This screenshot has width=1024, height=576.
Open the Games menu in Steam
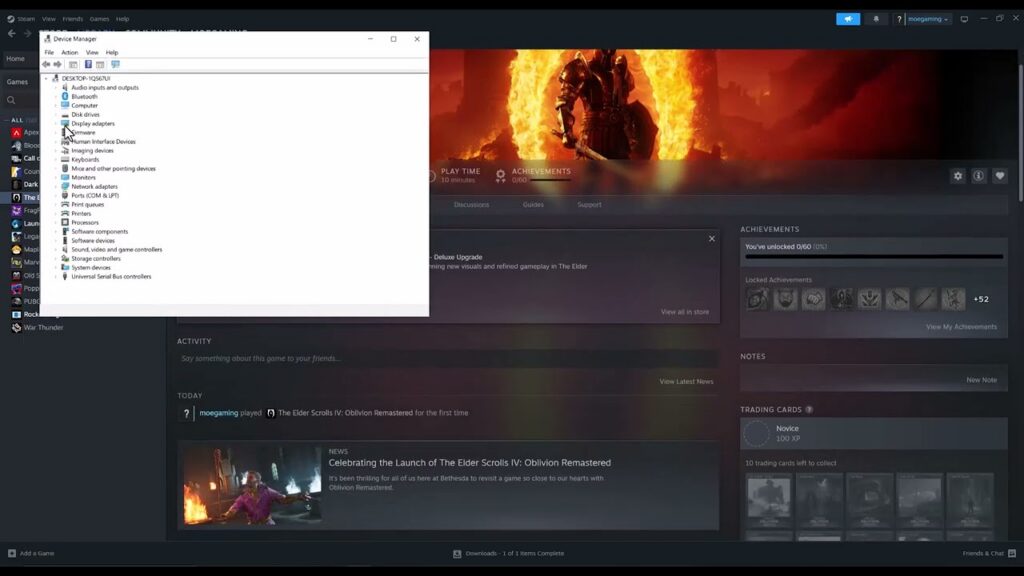(99, 19)
